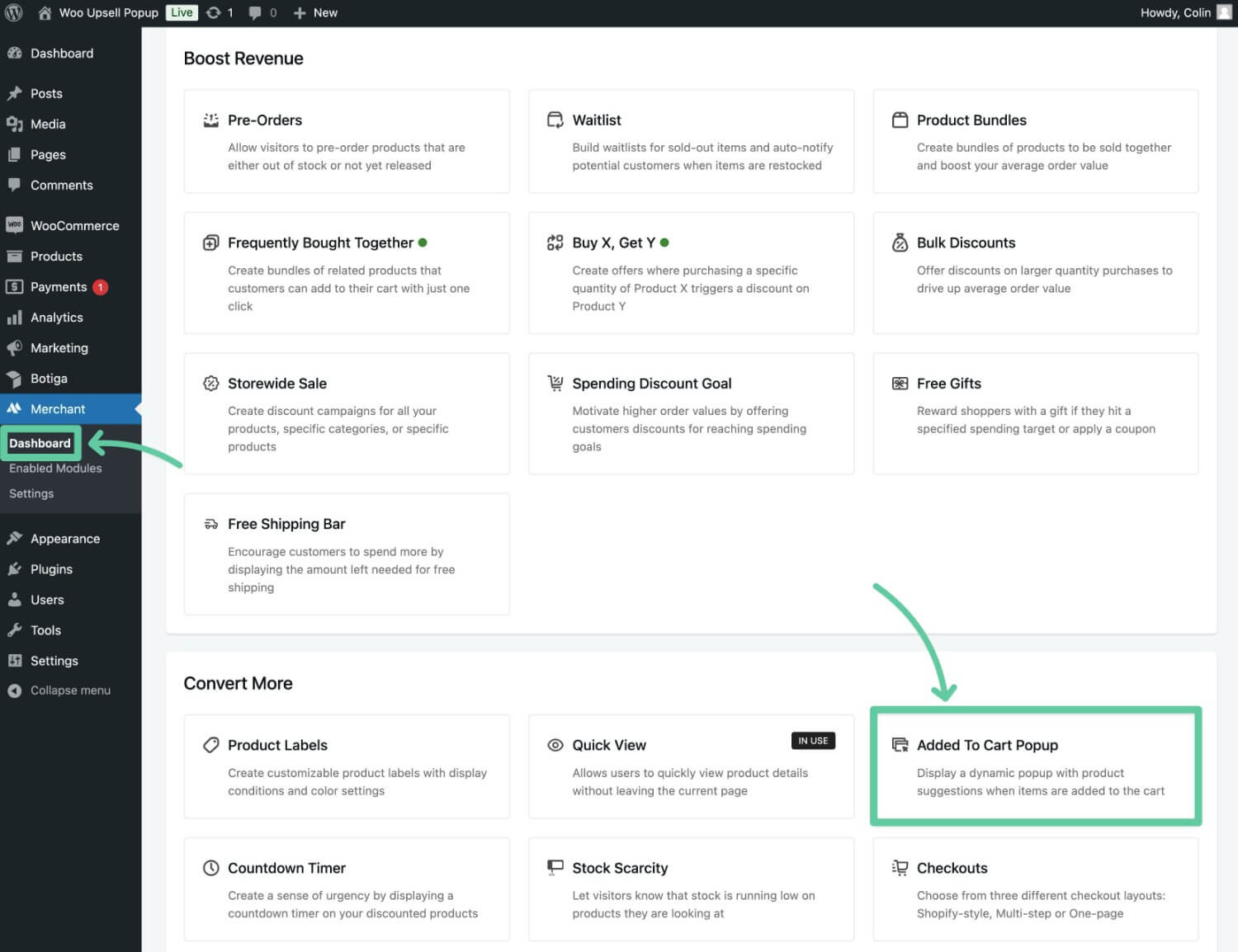Open the Pre-Orders module title
This screenshot has height=952, width=1238.
pyautogui.click(x=265, y=120)
